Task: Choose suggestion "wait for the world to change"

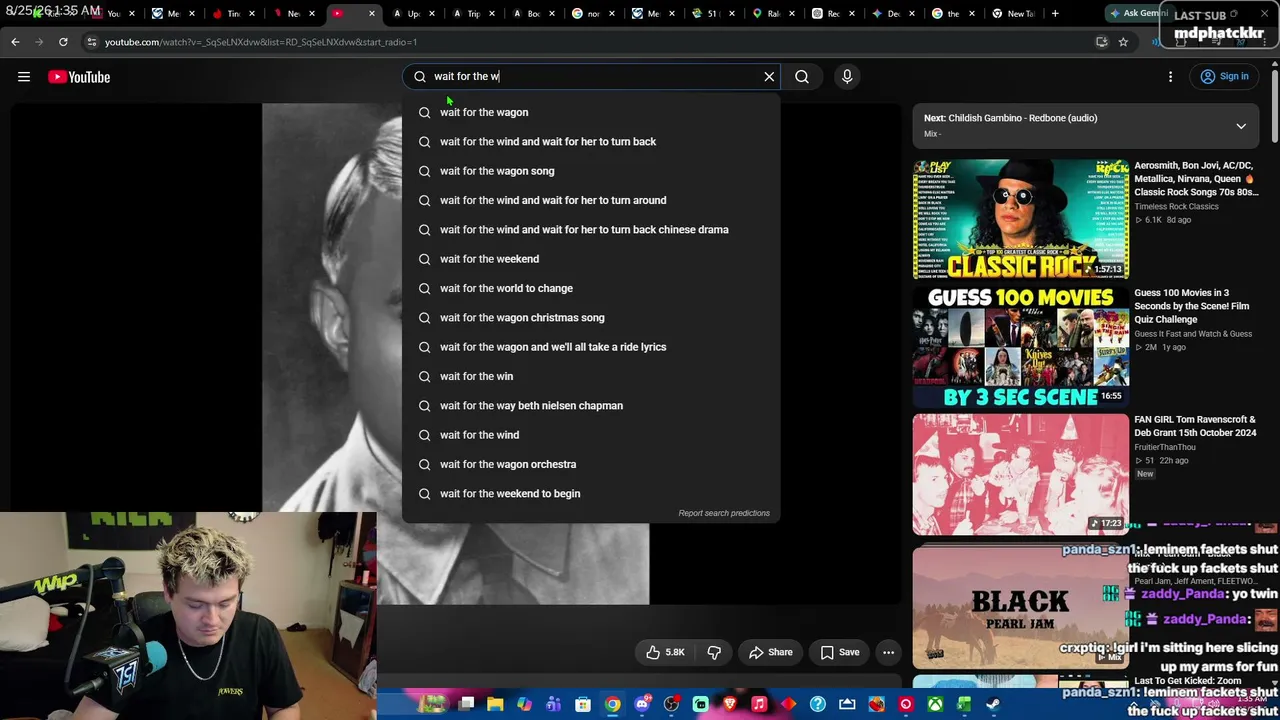Action: coord(590,288)
